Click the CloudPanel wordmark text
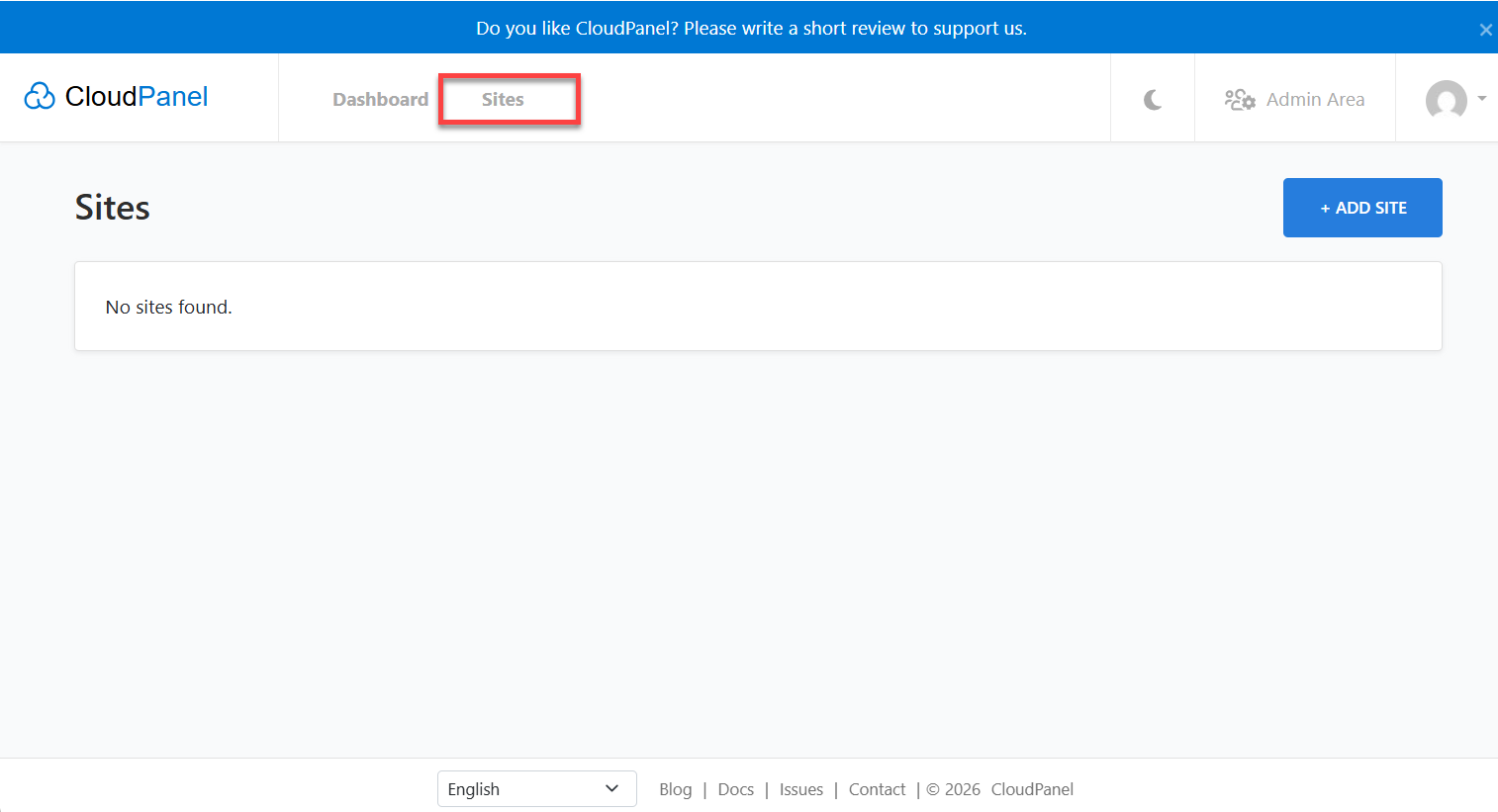1498x812 pixels. coord(137,96)
